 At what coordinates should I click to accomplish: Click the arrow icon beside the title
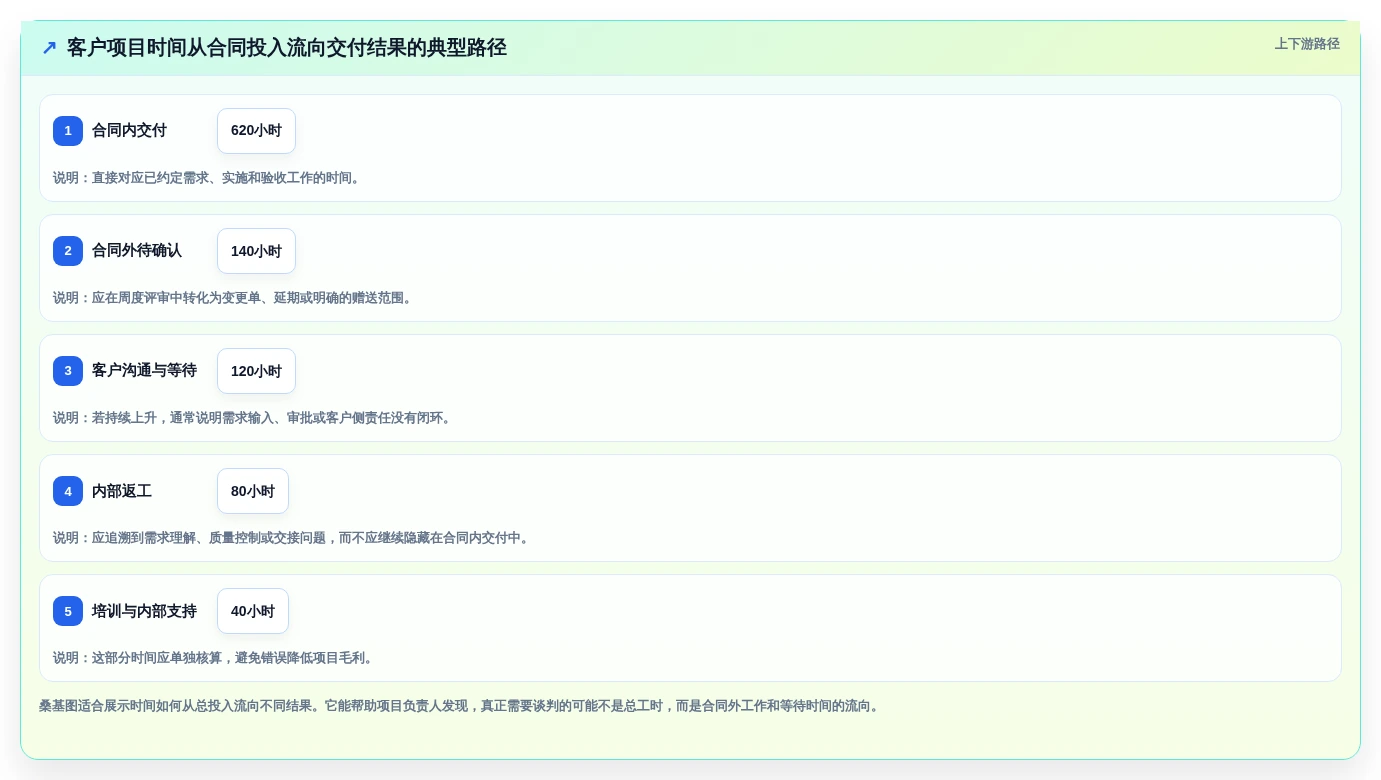(x=49, y=48)
